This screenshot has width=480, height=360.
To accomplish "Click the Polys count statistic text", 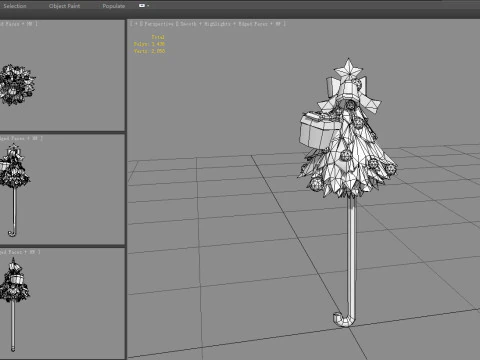I will (149, 44).
